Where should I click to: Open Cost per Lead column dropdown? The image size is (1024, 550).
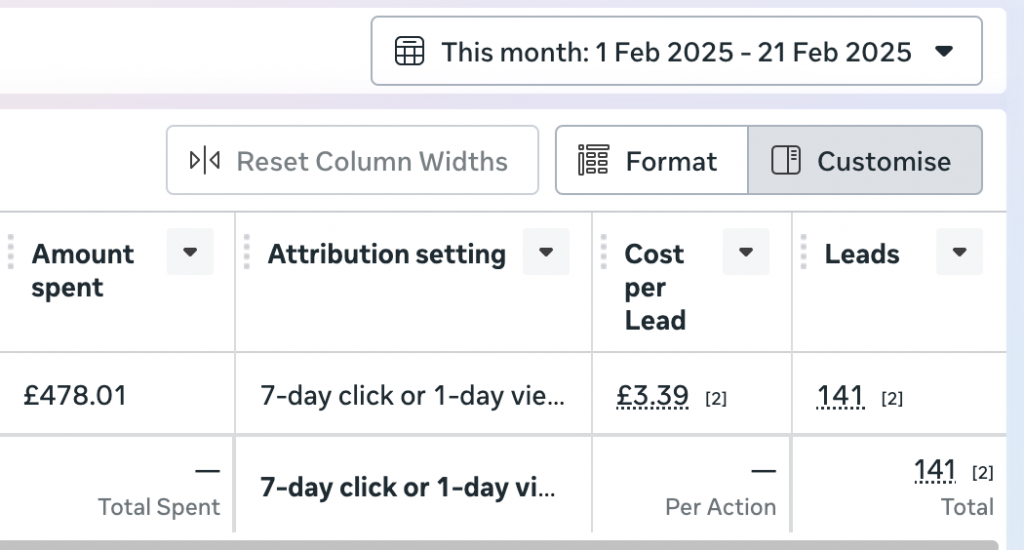pyautogui.click(x=746, y=252)
